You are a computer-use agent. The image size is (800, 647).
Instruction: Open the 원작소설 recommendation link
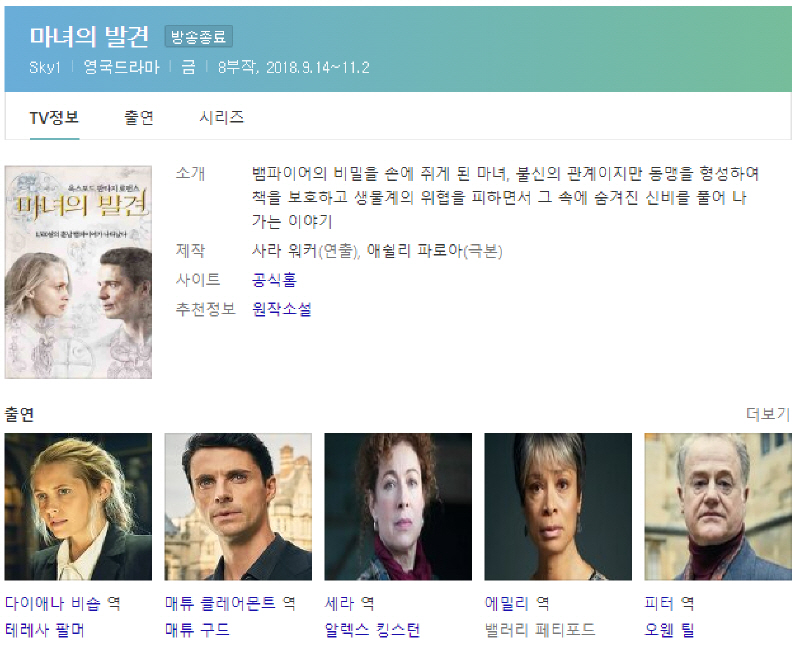tap(282, 309)
